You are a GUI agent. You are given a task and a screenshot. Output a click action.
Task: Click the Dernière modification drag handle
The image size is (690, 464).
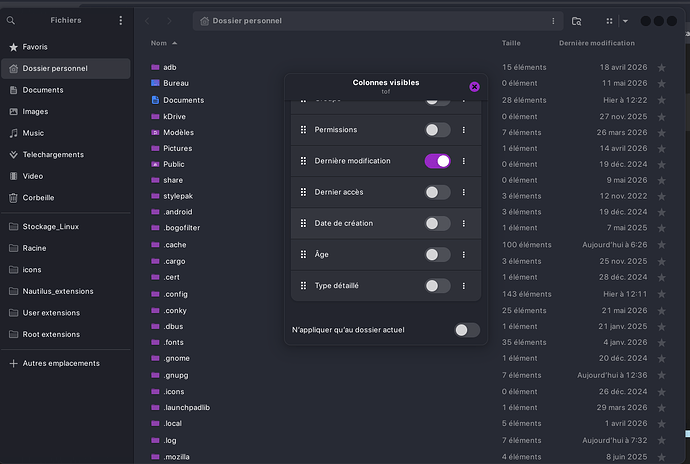click(303, 161)
